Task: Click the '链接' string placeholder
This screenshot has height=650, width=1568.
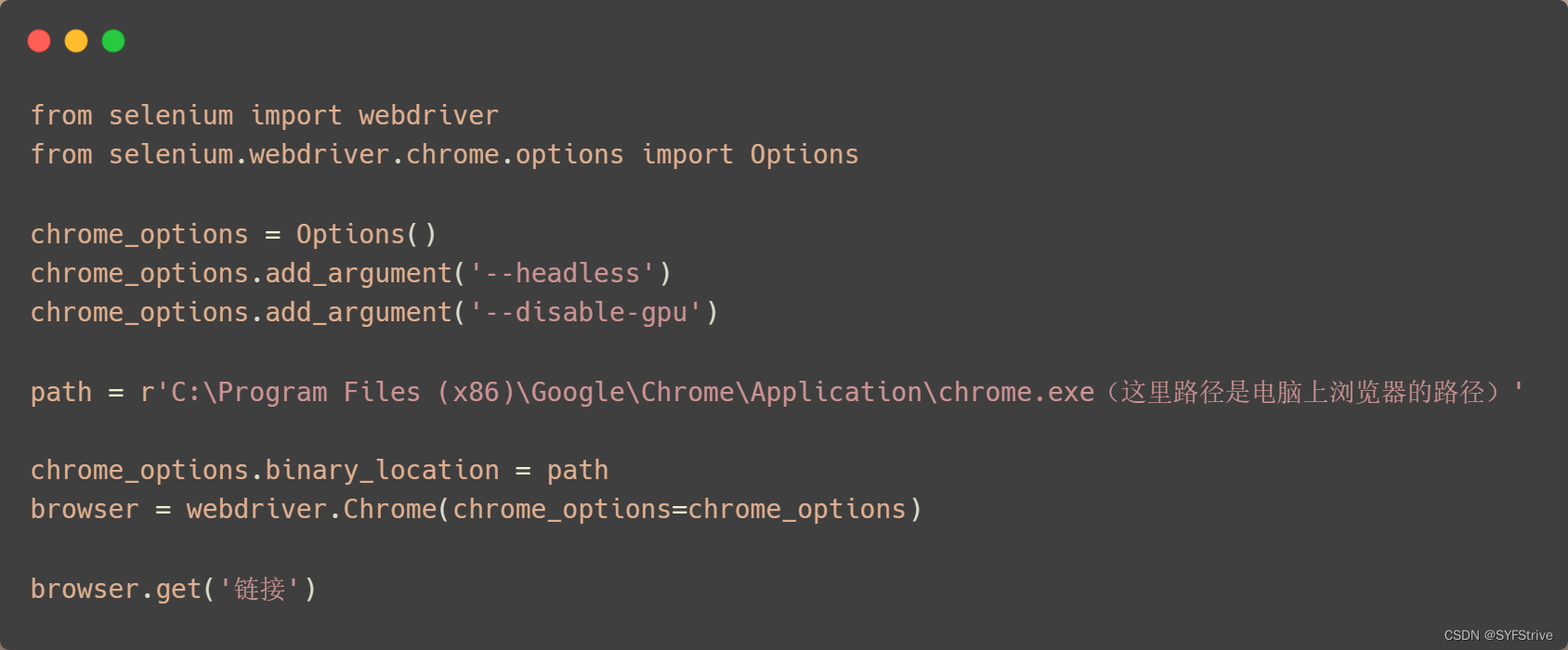Action: pos(259,589)
